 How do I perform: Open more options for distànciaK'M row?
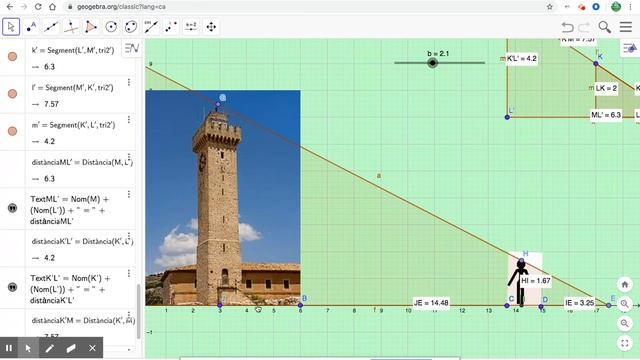[x=129, y=315]
